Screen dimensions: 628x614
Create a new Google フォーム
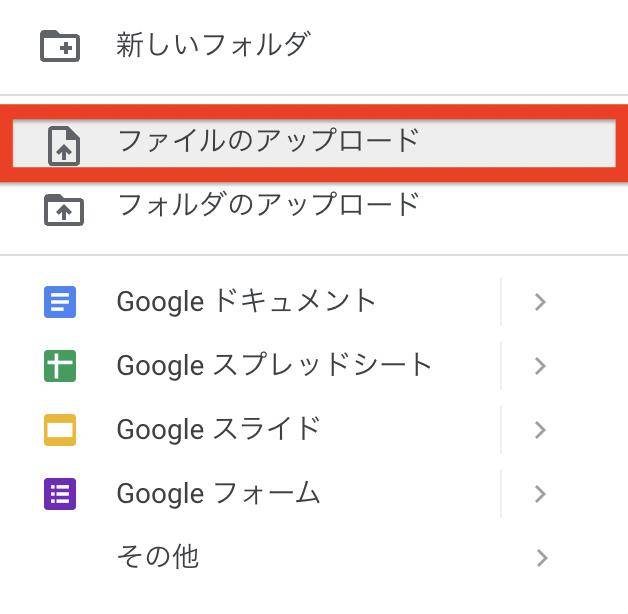(x=218, y=494)
